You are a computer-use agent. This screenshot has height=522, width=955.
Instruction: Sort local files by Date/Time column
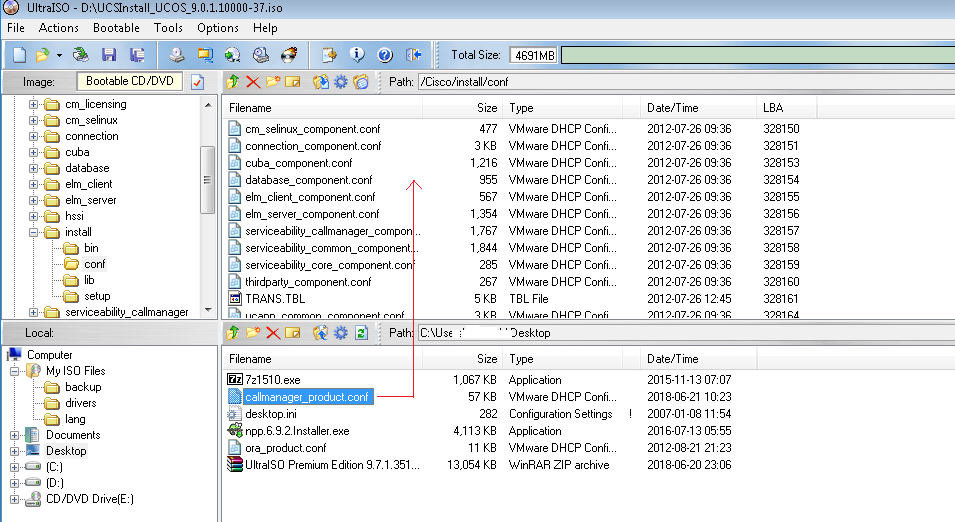point(698,359)
